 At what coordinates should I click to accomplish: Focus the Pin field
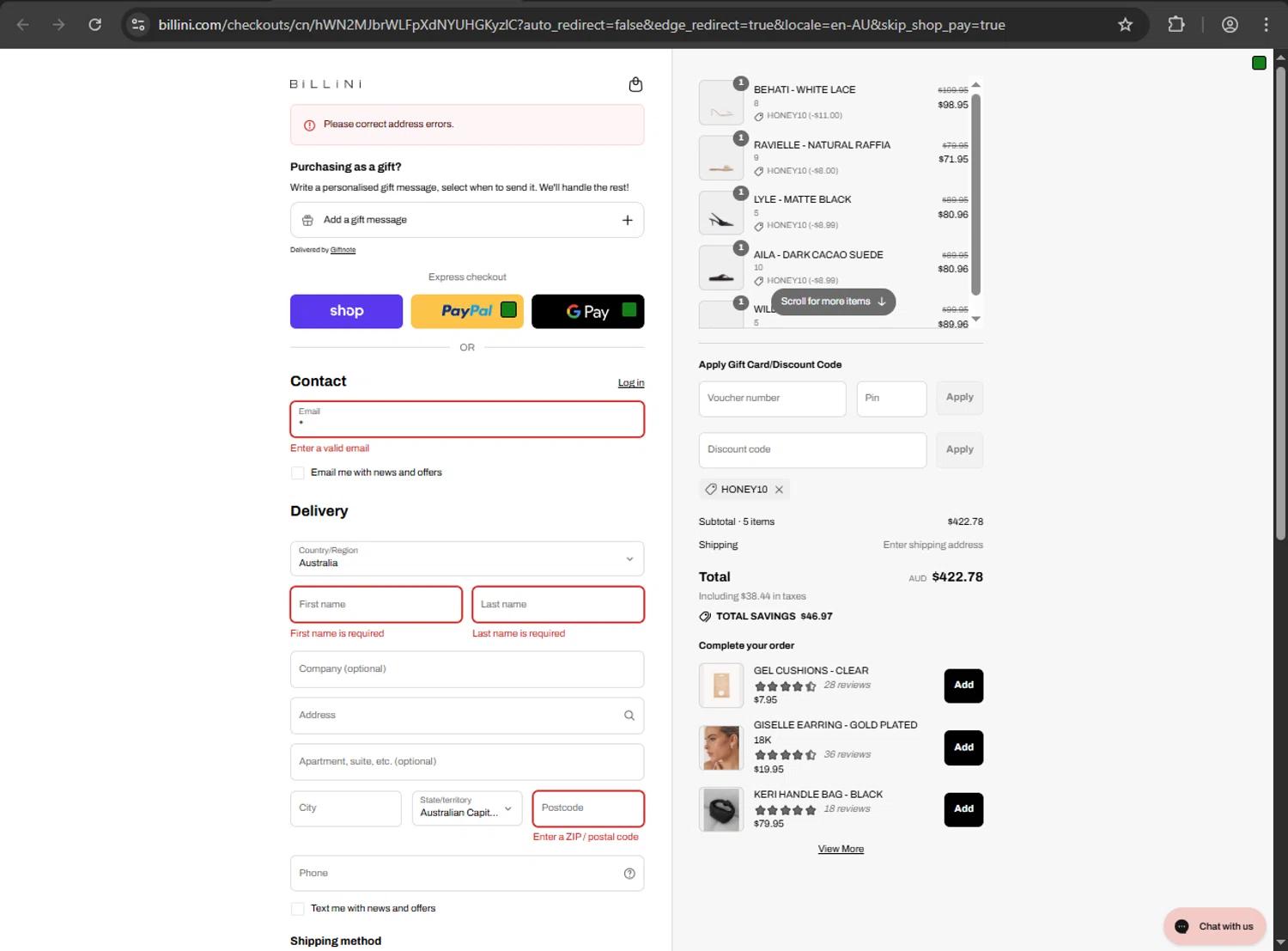click(x=891, y=399)
